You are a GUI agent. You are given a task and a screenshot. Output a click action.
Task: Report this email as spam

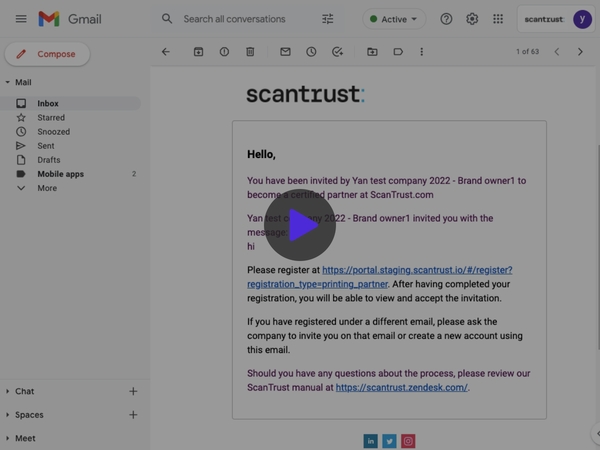click(224, 52)
